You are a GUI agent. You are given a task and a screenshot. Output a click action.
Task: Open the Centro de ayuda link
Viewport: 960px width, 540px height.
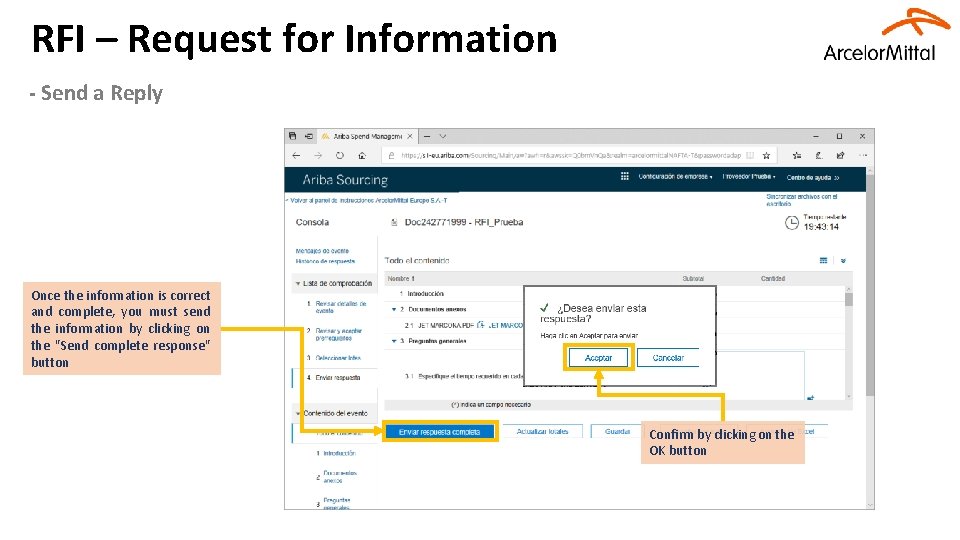pyautogui.click(x=812, y=178)
